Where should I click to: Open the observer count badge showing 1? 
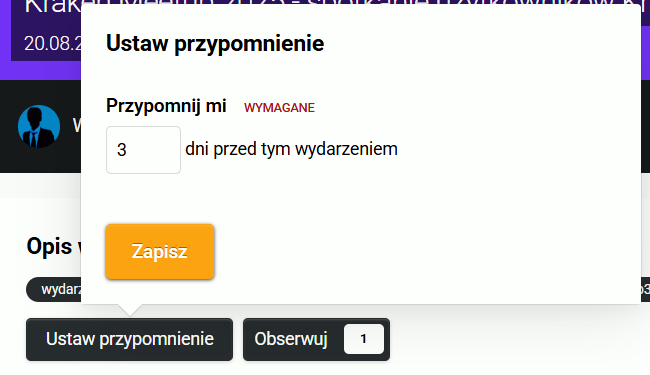pyautogui.click(x=364, y=339)
